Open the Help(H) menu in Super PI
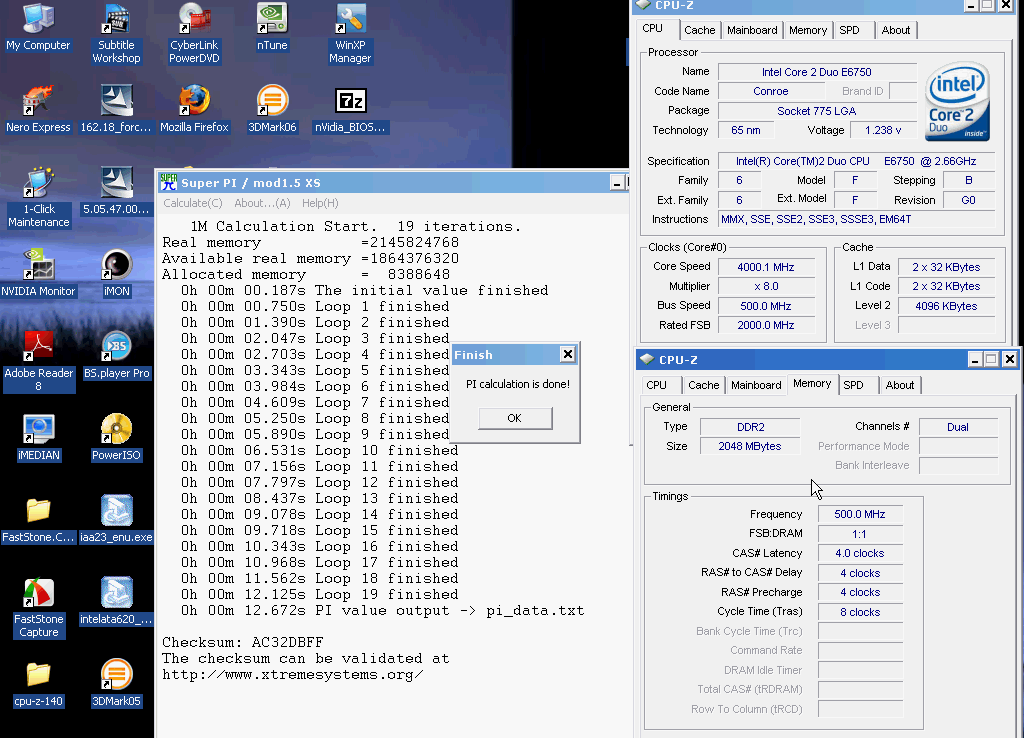Image resolution: width=1024 pixels, height=738 pixels. [320, 203]
